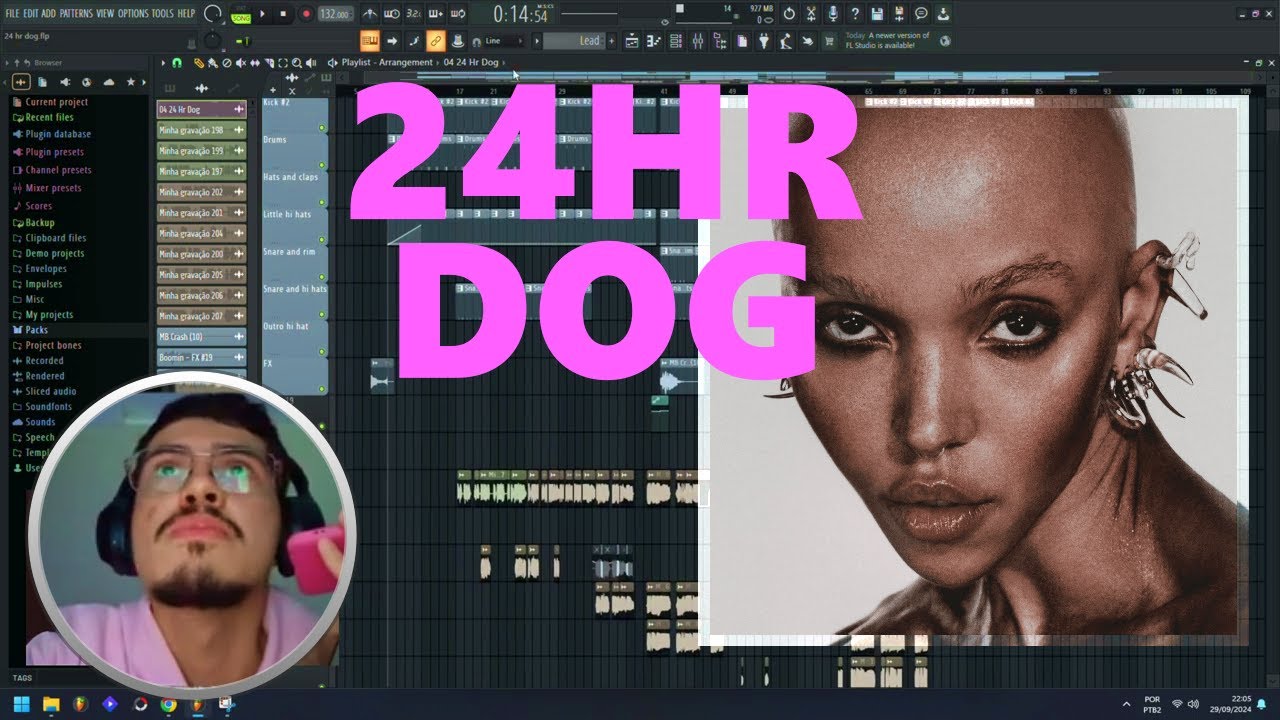Click the Stop button in transport
1280x720 pixels.
(284, 14)
